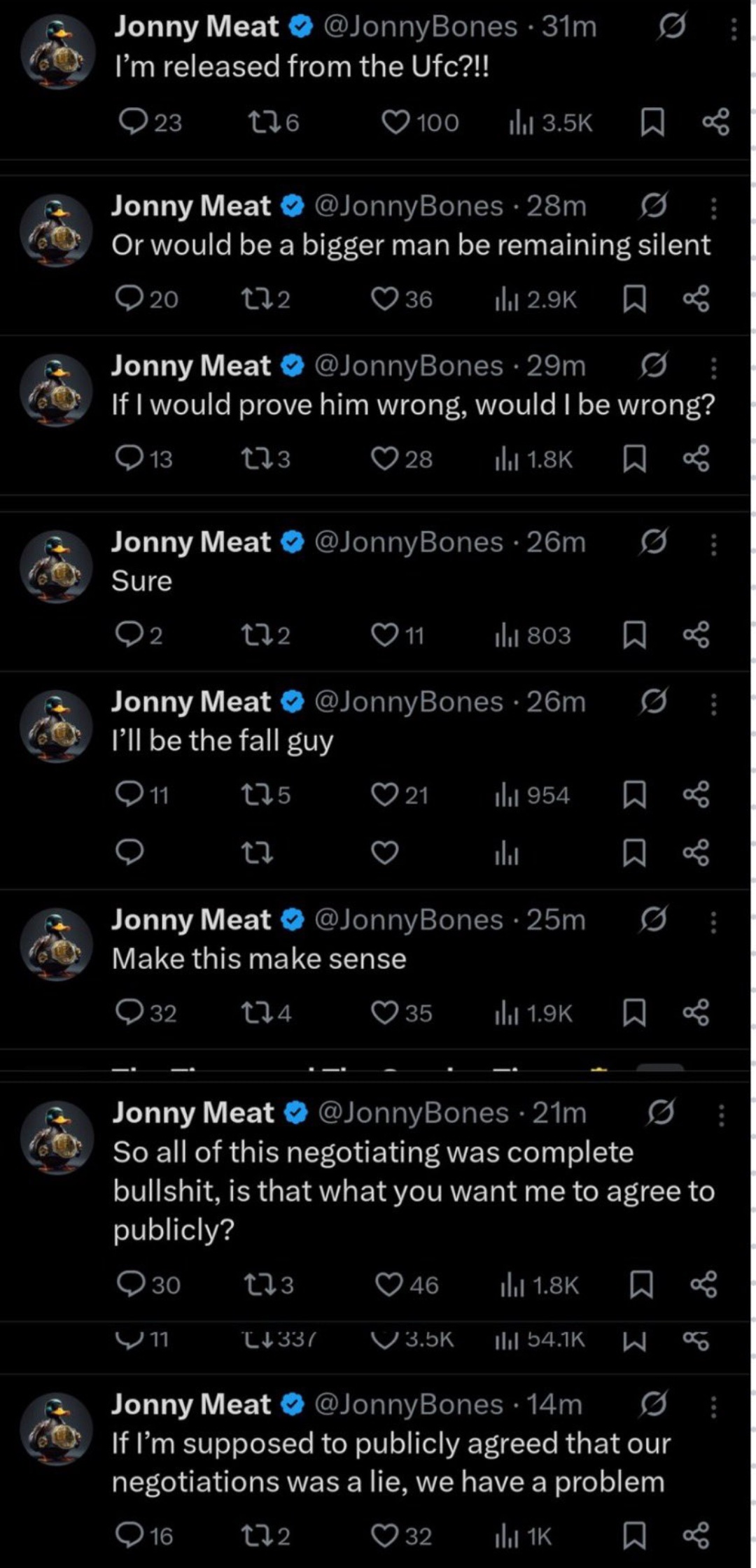Click the Grok icon on the 25m tweet

pos(652,919)
